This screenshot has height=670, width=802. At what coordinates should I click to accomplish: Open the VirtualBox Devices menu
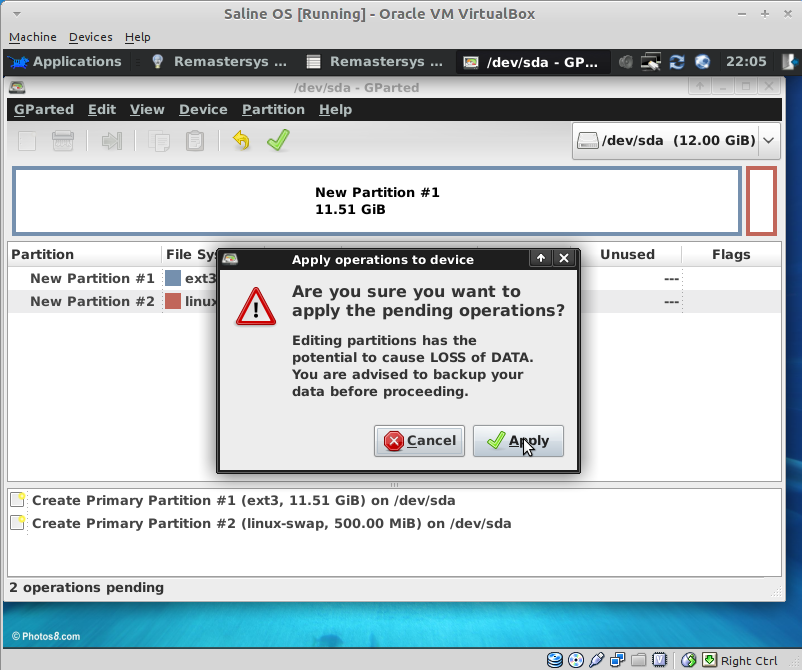91,37
